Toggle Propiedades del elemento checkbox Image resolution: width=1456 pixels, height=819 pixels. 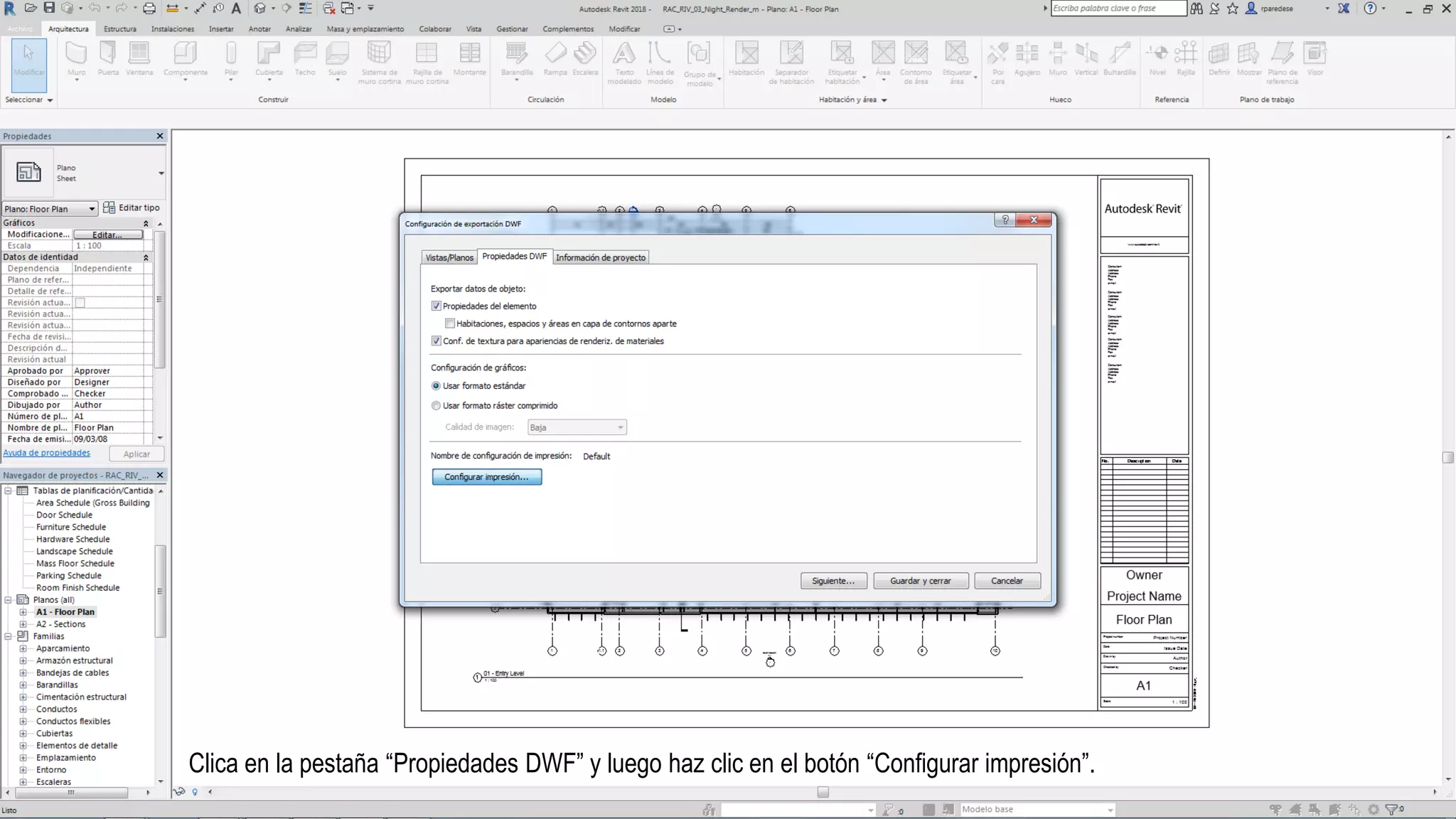(436, 306)
